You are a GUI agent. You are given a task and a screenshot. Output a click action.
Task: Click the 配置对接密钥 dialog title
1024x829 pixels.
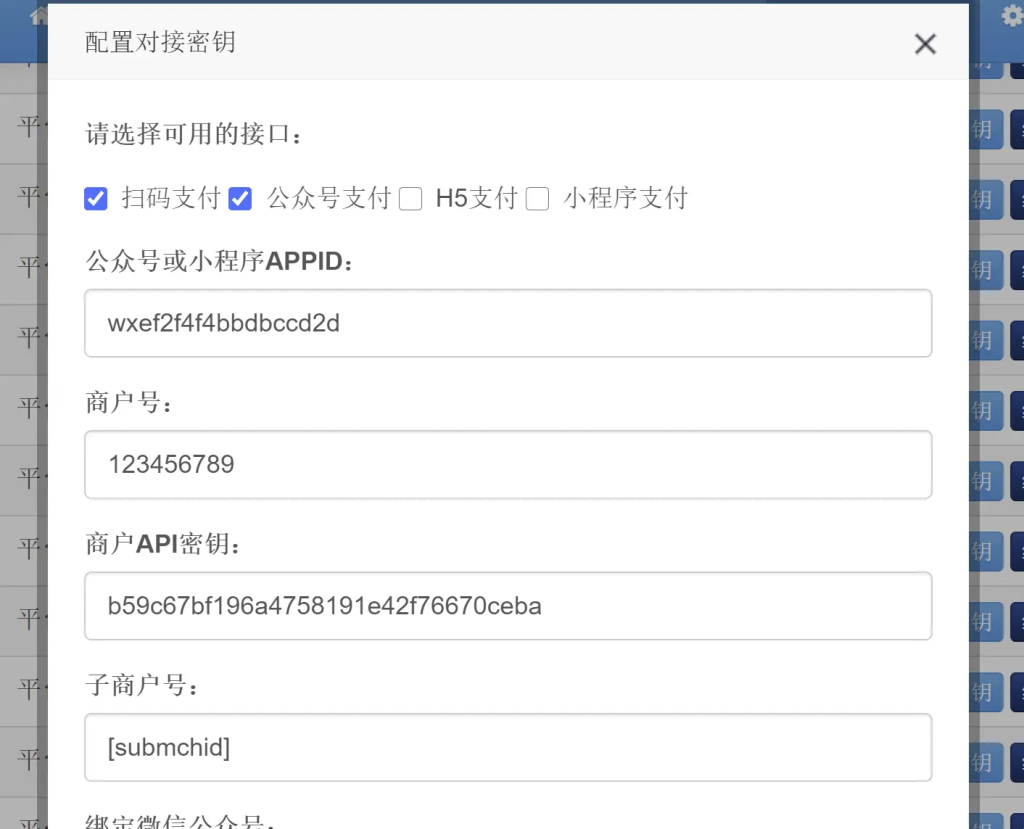click(160, 43)
